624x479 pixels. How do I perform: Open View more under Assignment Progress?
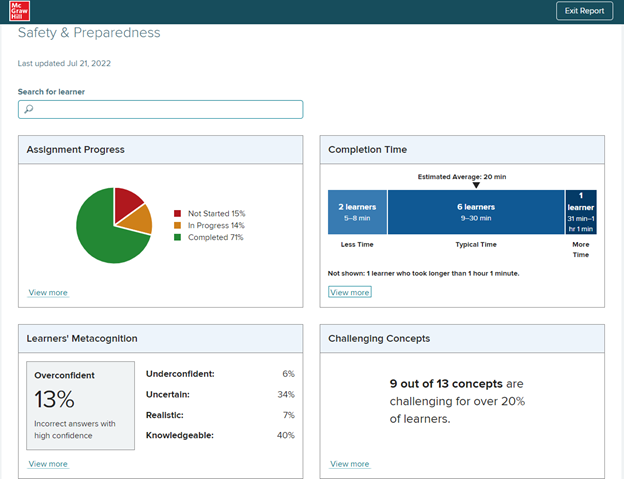point(48,292)
